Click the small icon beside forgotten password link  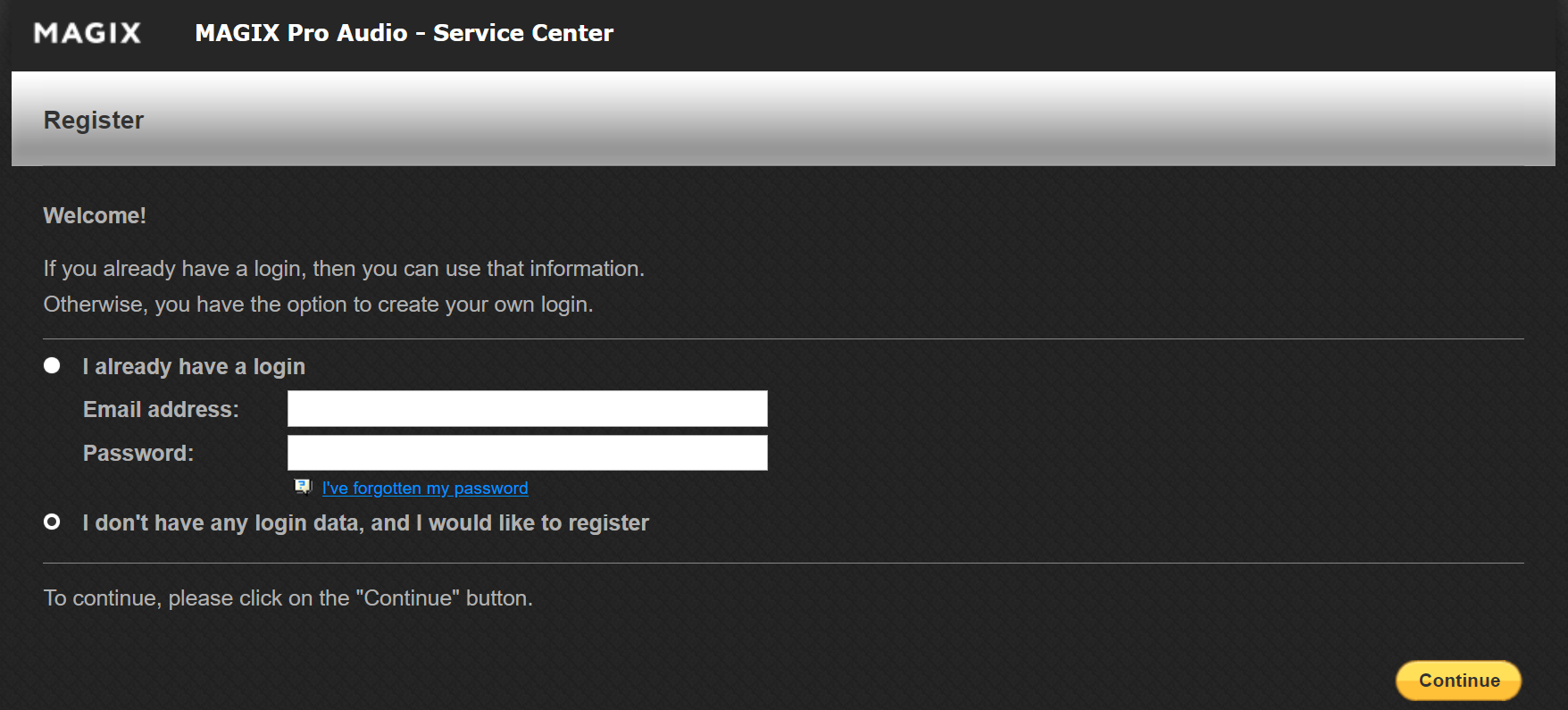tap(303, 487)
